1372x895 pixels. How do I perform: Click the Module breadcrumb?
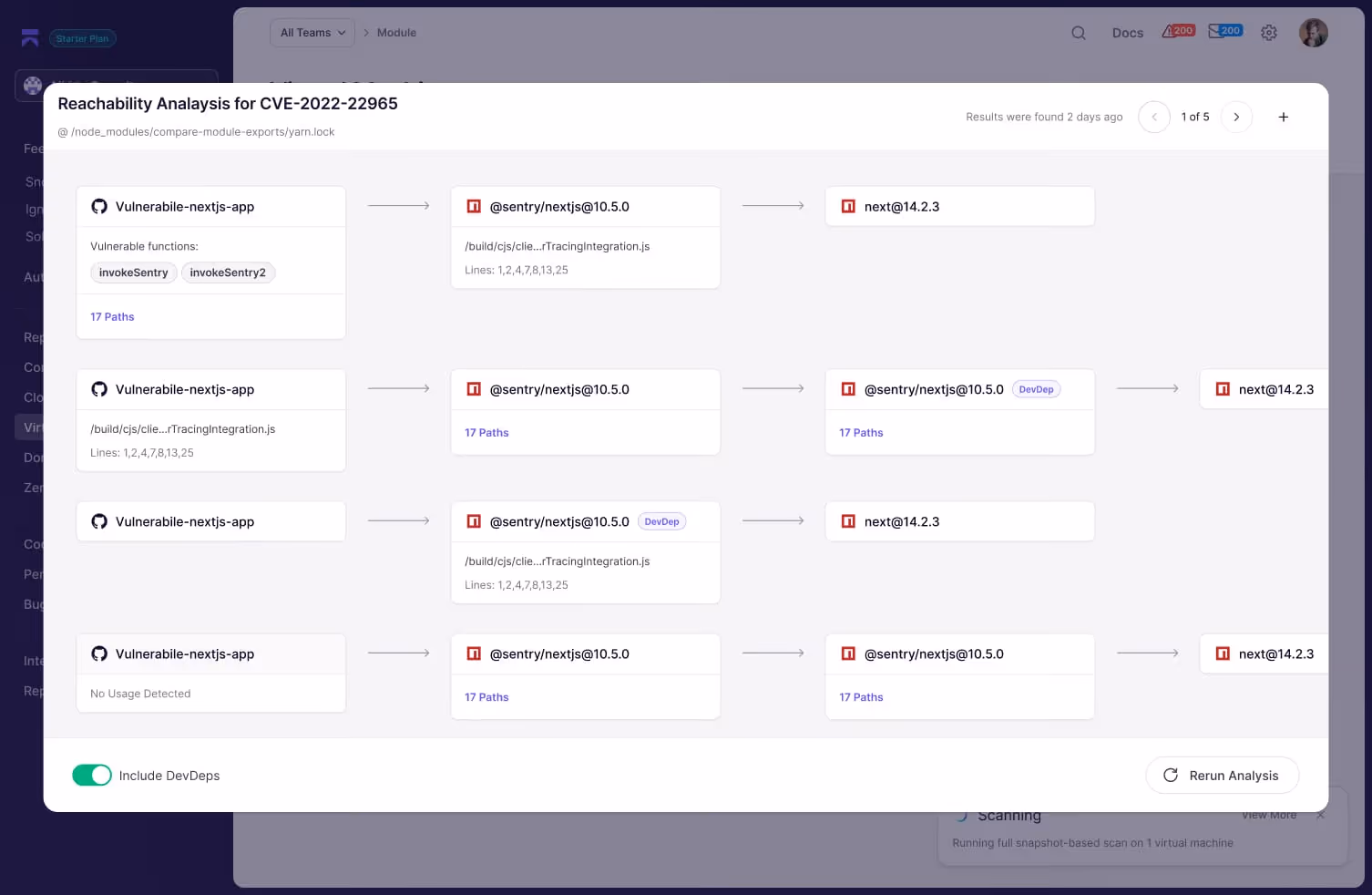pos(396,33)
